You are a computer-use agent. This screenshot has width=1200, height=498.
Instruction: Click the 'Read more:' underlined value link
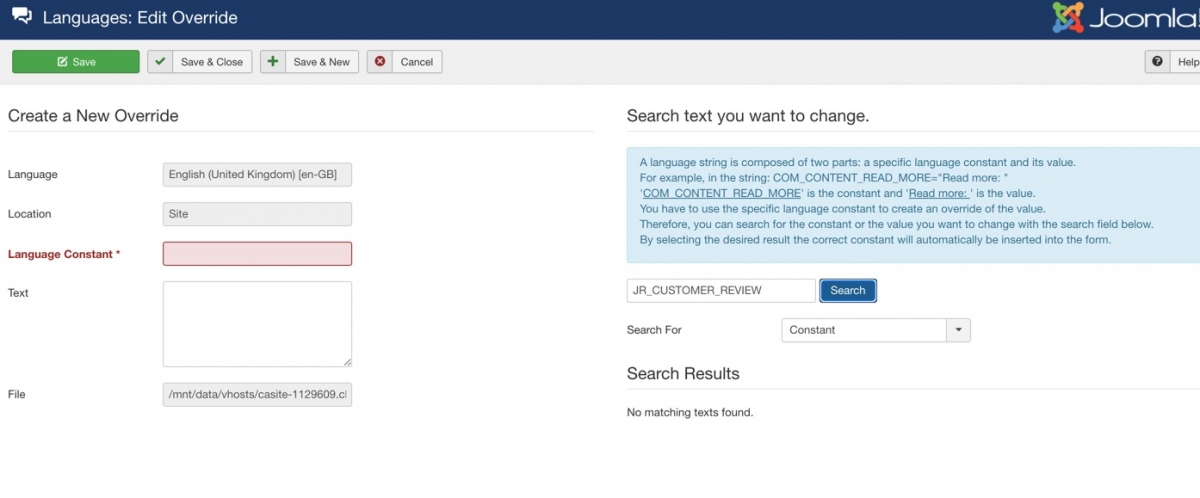point(940,193)
